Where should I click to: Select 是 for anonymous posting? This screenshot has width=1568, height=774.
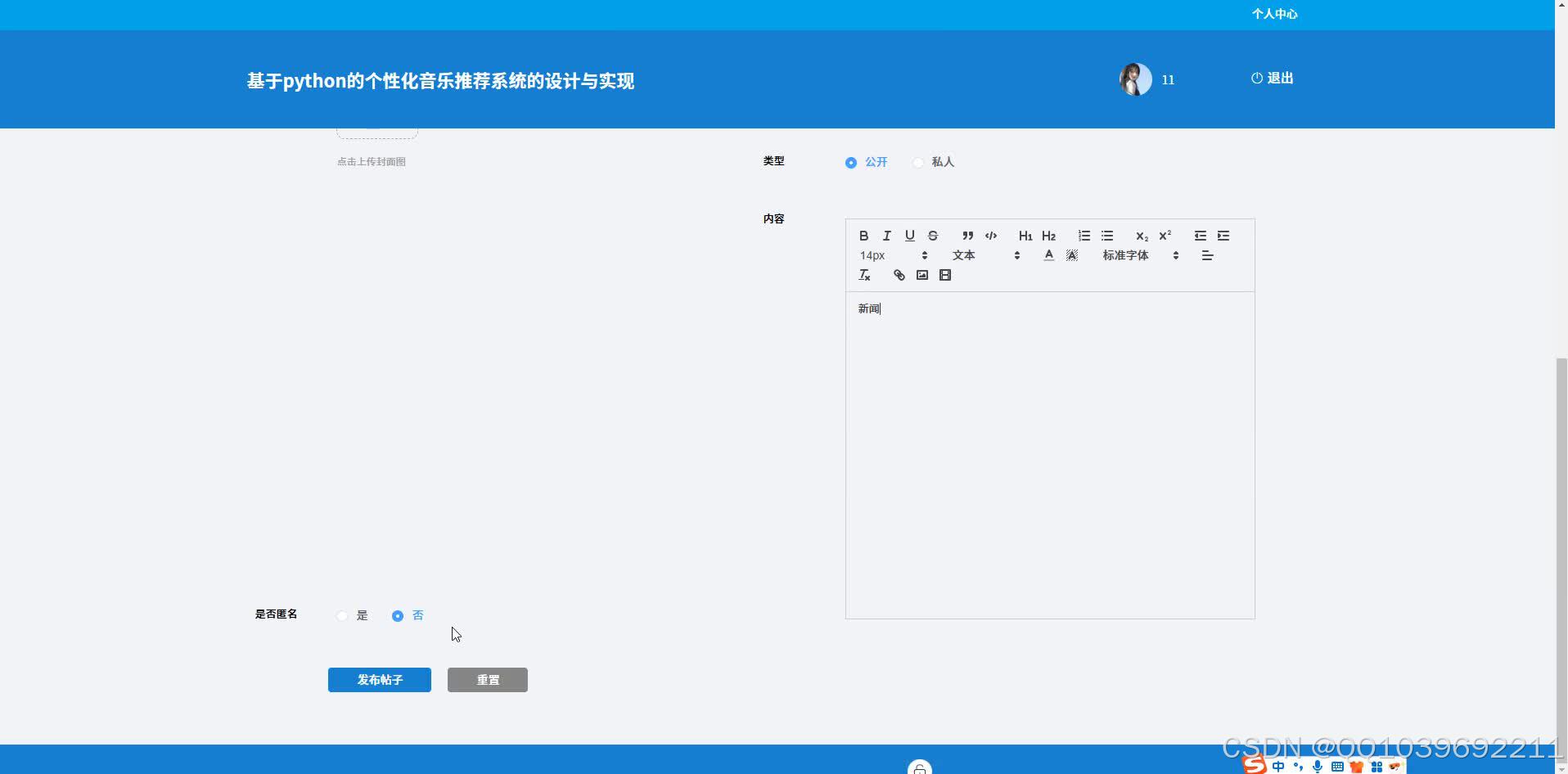(341, 615)
